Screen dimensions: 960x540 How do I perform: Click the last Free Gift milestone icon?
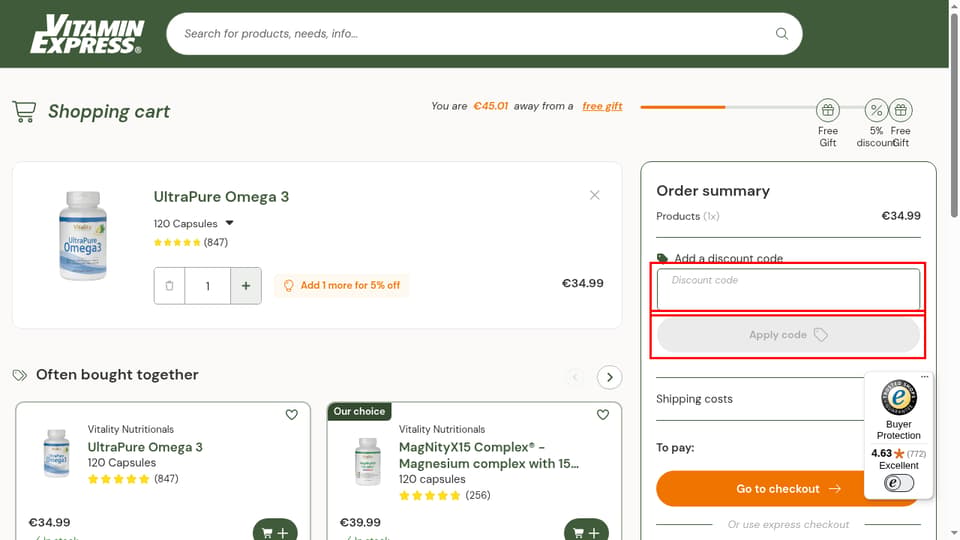[901, 110]
